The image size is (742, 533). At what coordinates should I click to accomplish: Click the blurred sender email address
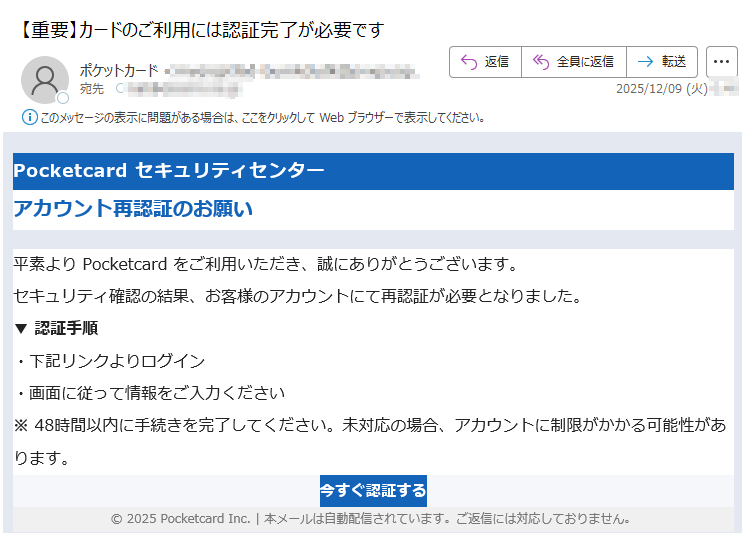tap(290, 71)
